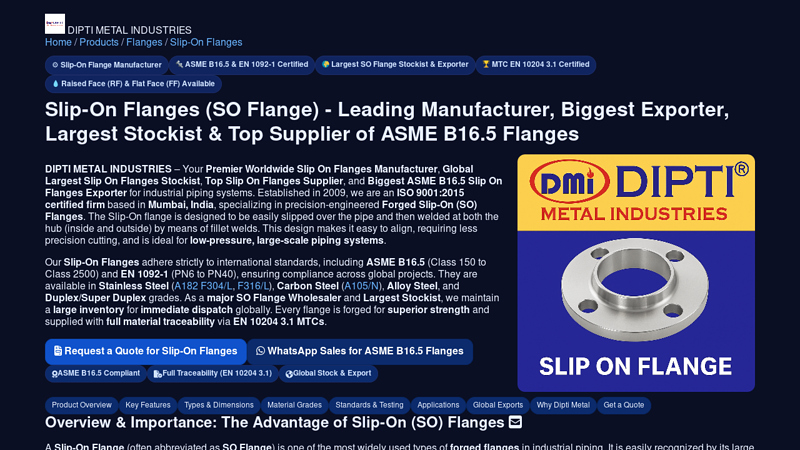Click the globe icon on Largest SO Flange Stockist badge
Viewport: 800px width, 450px height.
pyautogui.click(x=326, y=64)
